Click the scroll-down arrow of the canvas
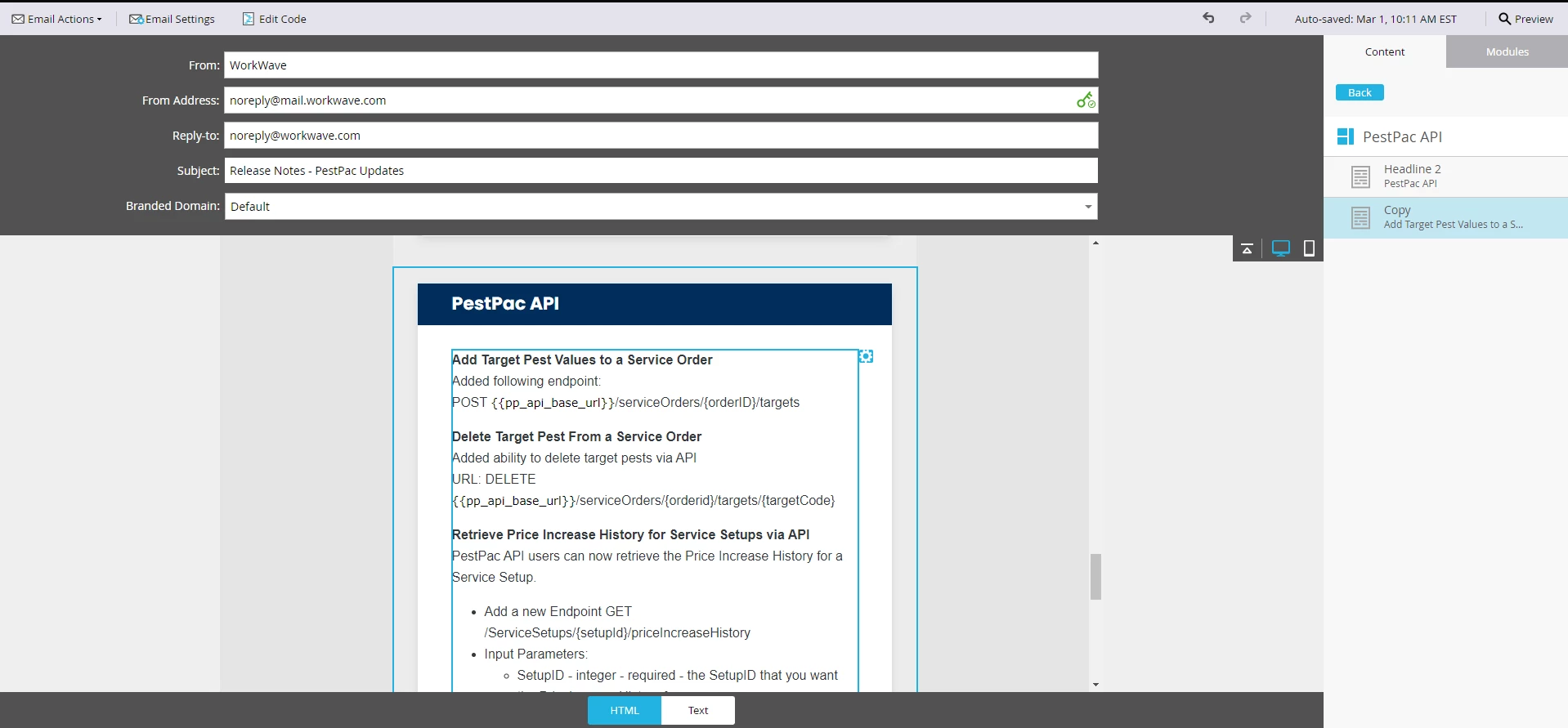The image size is (1568, 728). tap(1095, 685)
